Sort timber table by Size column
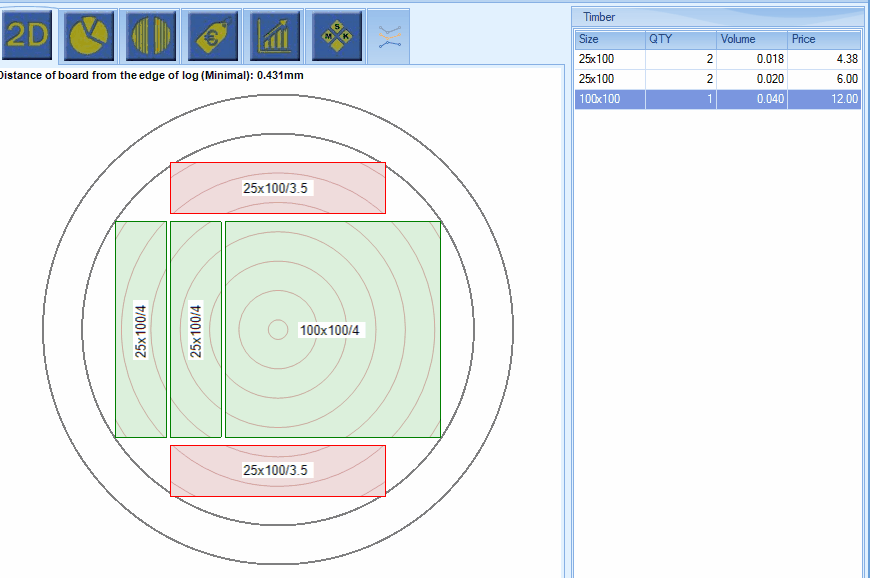 tap(610, 39)
